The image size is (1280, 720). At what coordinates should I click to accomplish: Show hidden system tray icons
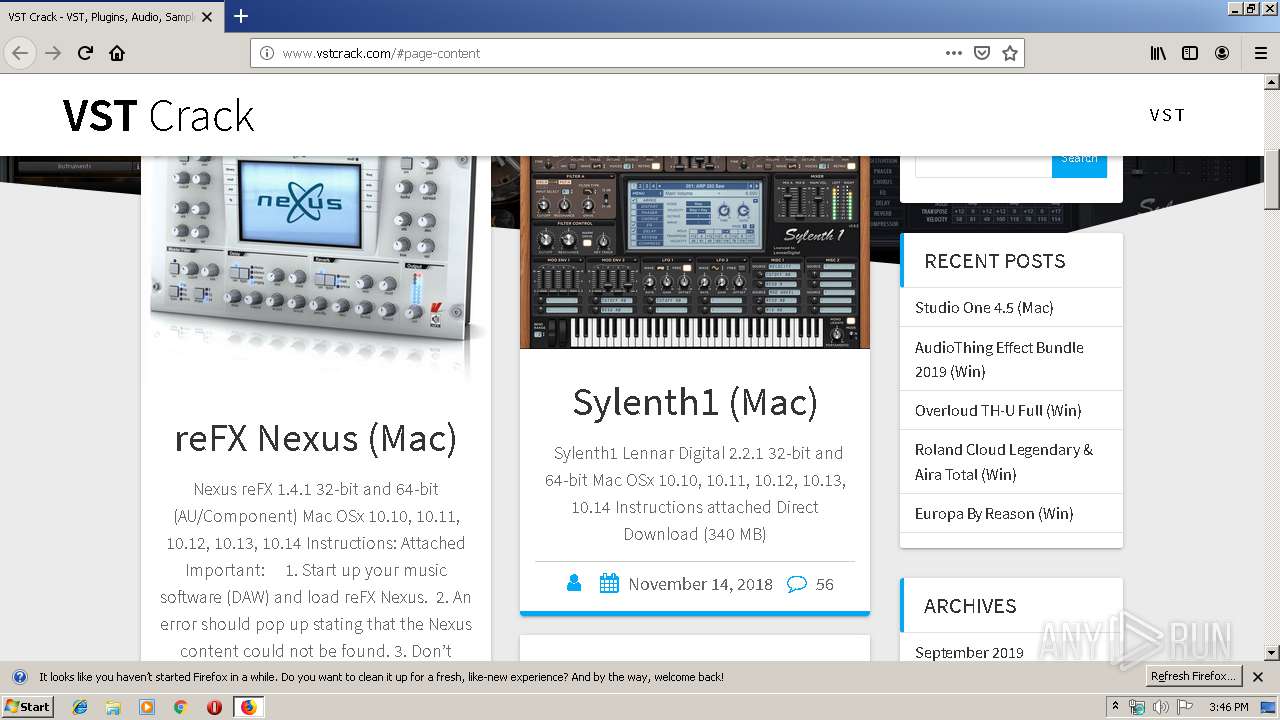1116,707
